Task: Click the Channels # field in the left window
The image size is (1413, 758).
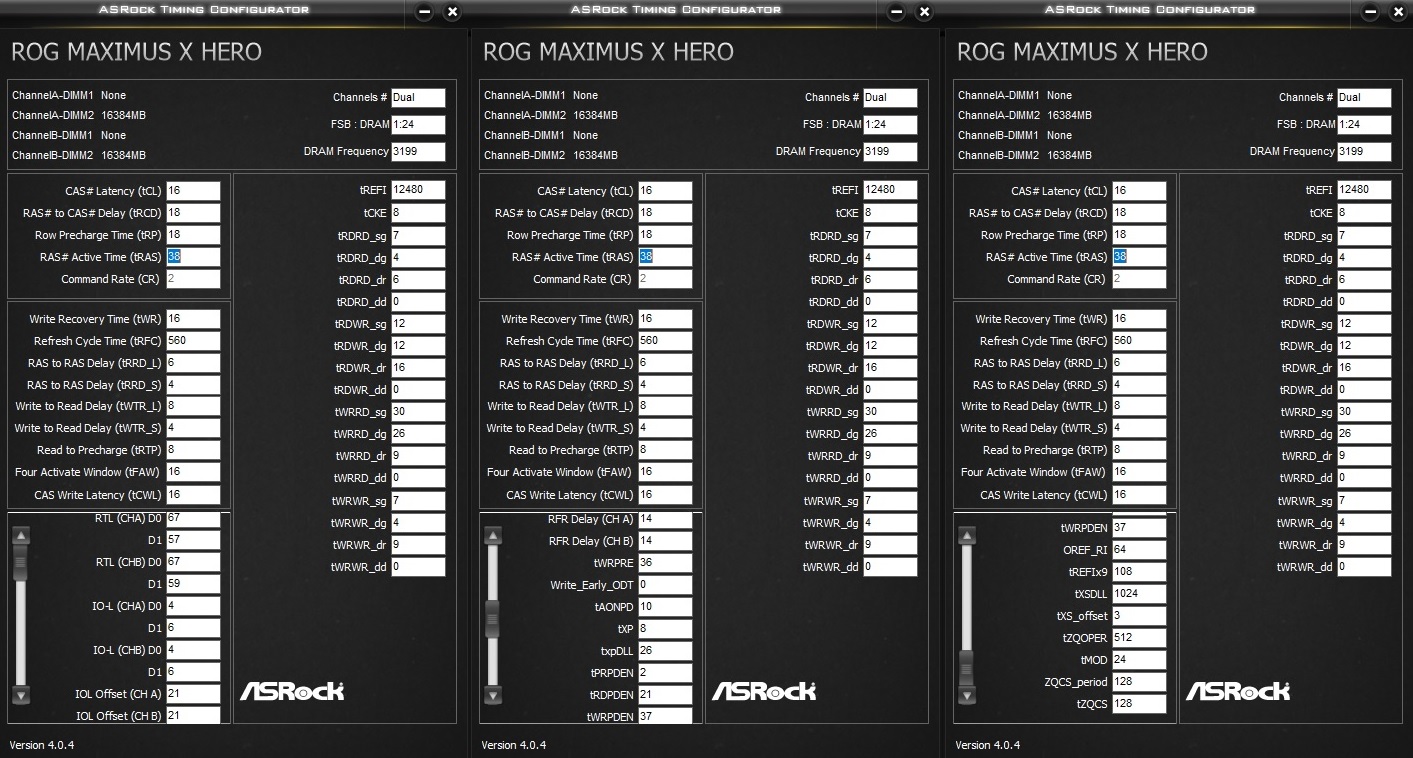Action: pos(418,98)
